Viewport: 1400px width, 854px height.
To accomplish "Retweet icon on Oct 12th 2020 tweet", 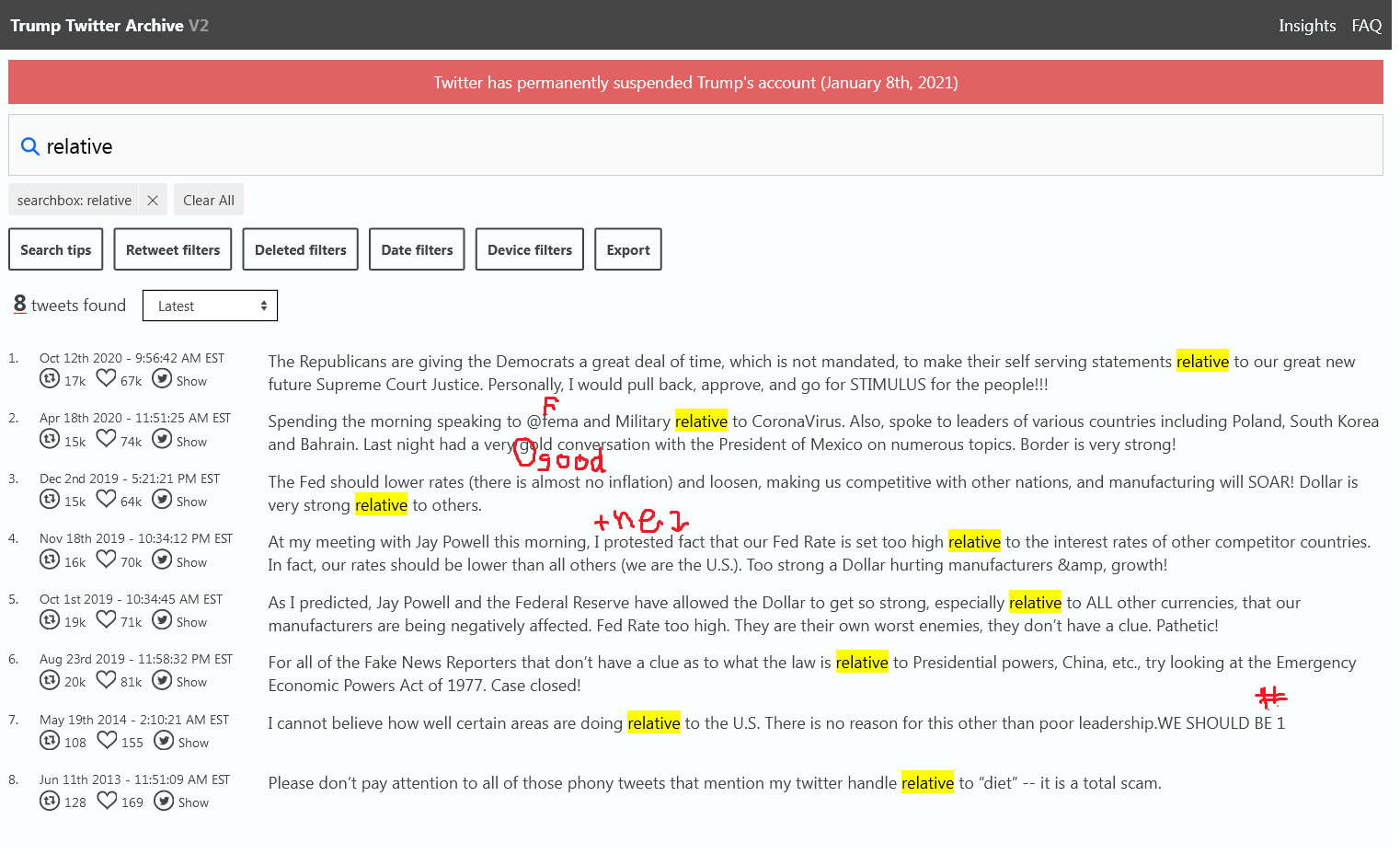I will (50, 379).
